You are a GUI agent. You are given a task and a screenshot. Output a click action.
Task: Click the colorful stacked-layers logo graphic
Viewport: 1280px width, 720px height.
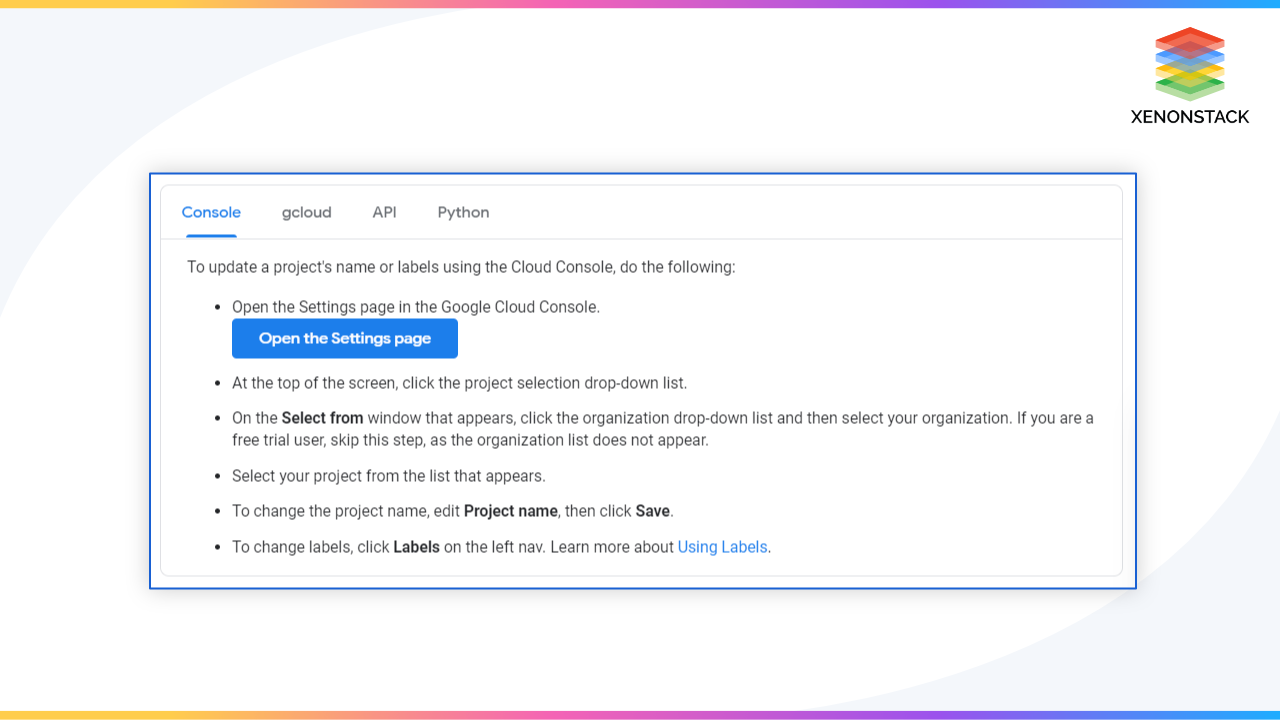point(1189,62)
